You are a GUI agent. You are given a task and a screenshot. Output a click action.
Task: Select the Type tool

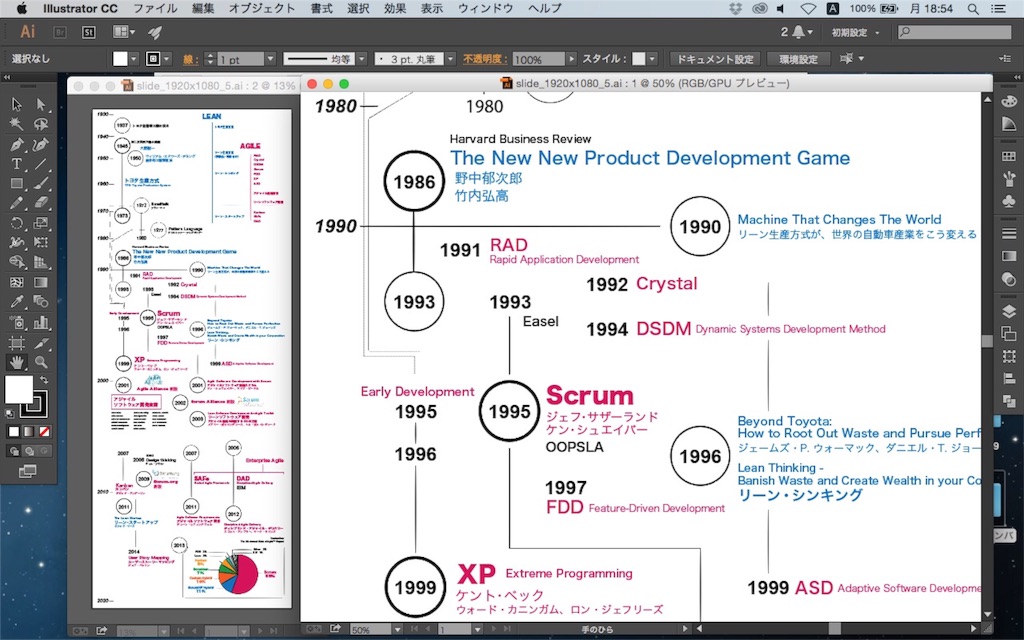pos(17,164)
